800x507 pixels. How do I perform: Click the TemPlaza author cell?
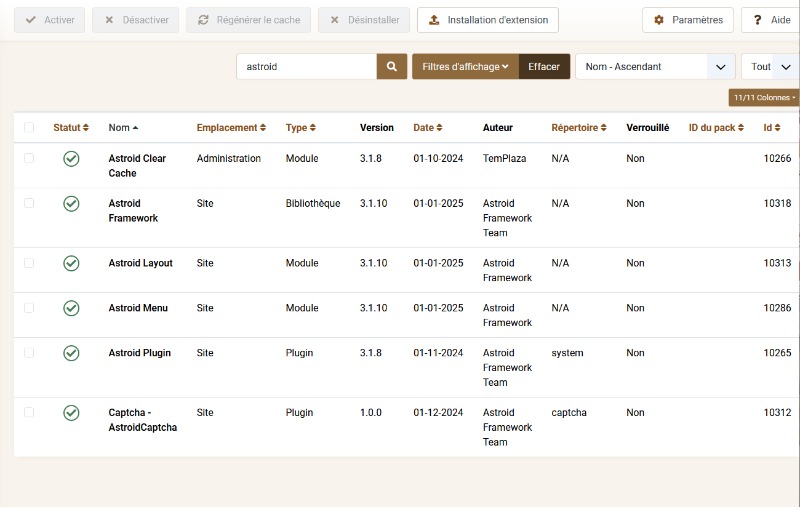click(x=504, y=159)
